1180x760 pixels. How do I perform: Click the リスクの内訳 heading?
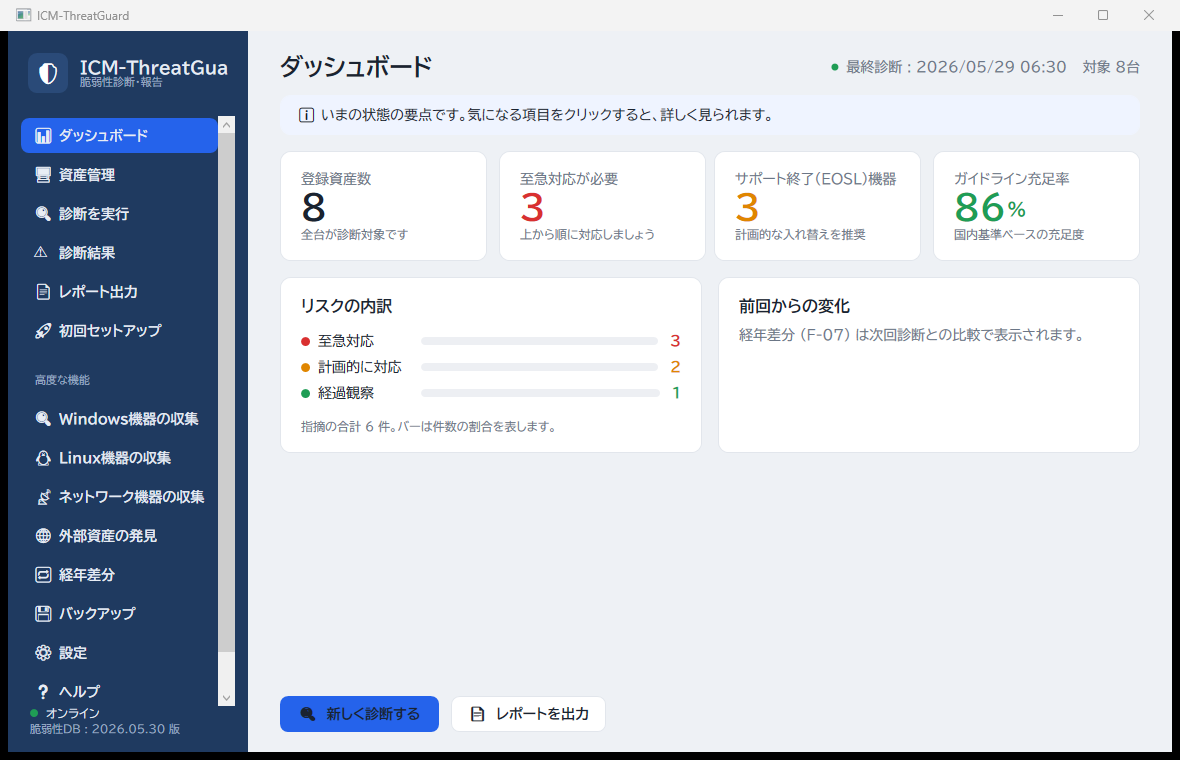click(346, 306)
